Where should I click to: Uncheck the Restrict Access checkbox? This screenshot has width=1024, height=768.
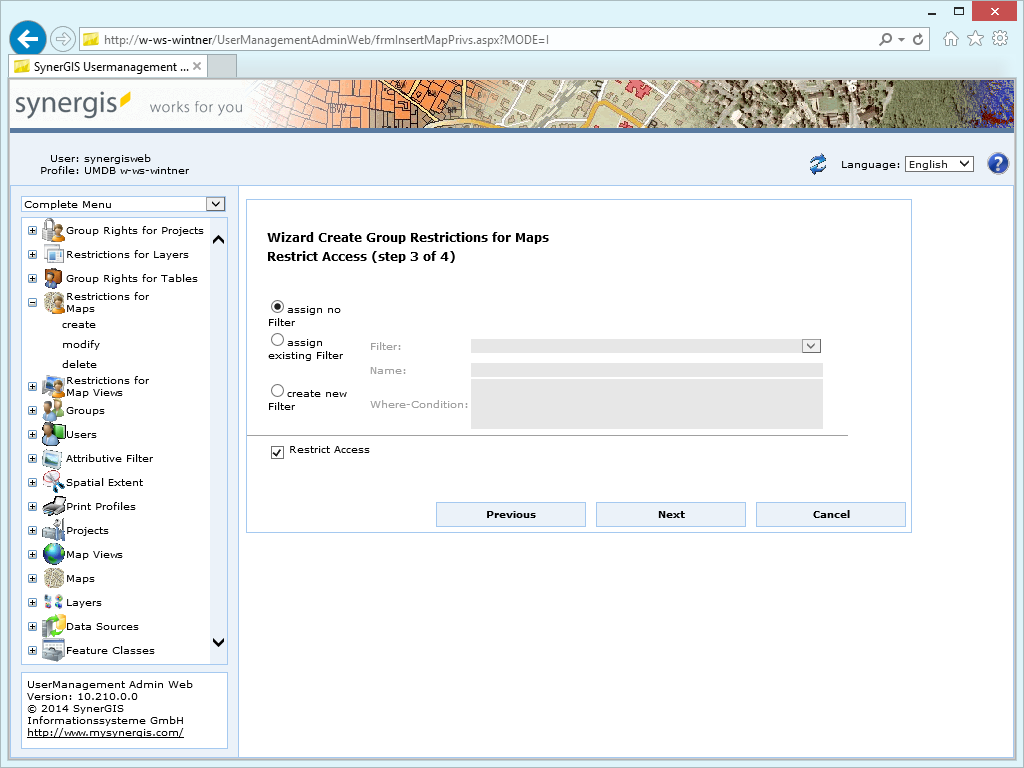(x=277, y=452)
